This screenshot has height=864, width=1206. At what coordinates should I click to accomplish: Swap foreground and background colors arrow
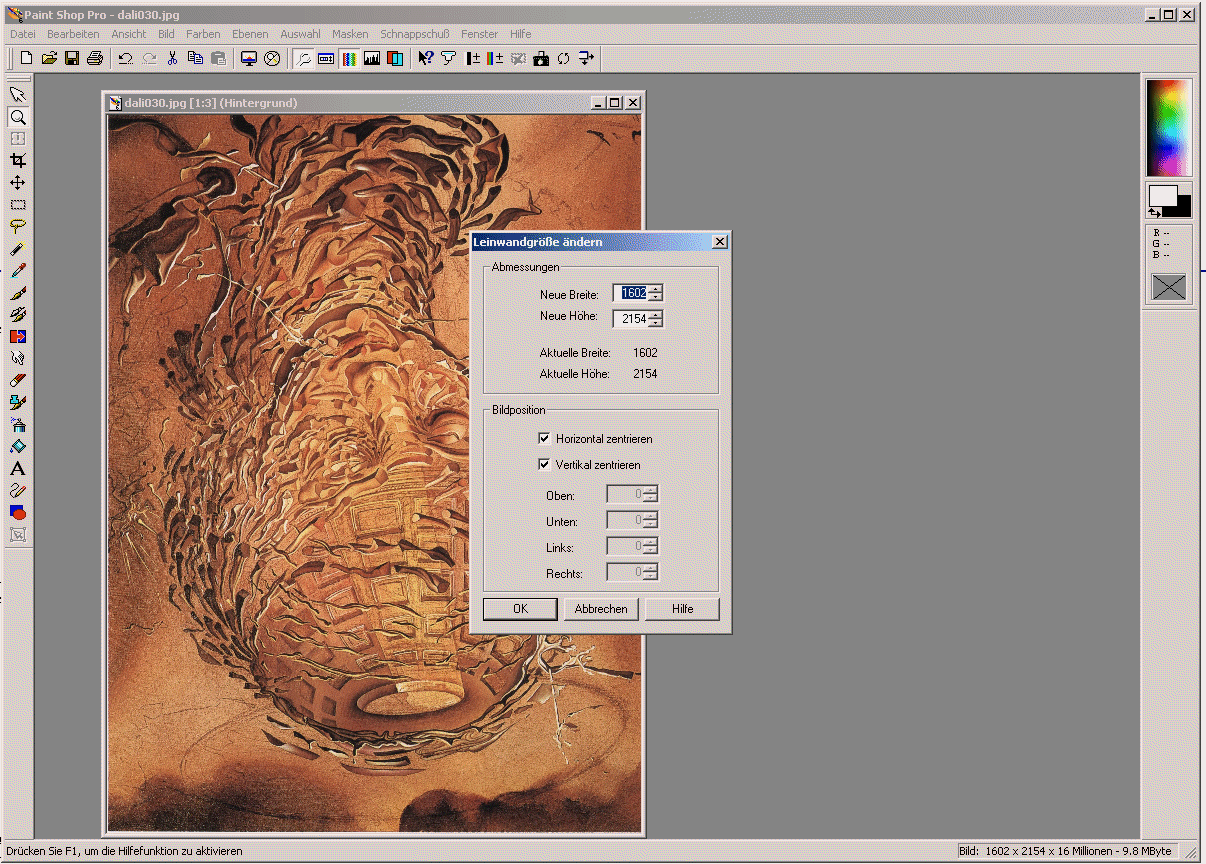click(1154, 212)
